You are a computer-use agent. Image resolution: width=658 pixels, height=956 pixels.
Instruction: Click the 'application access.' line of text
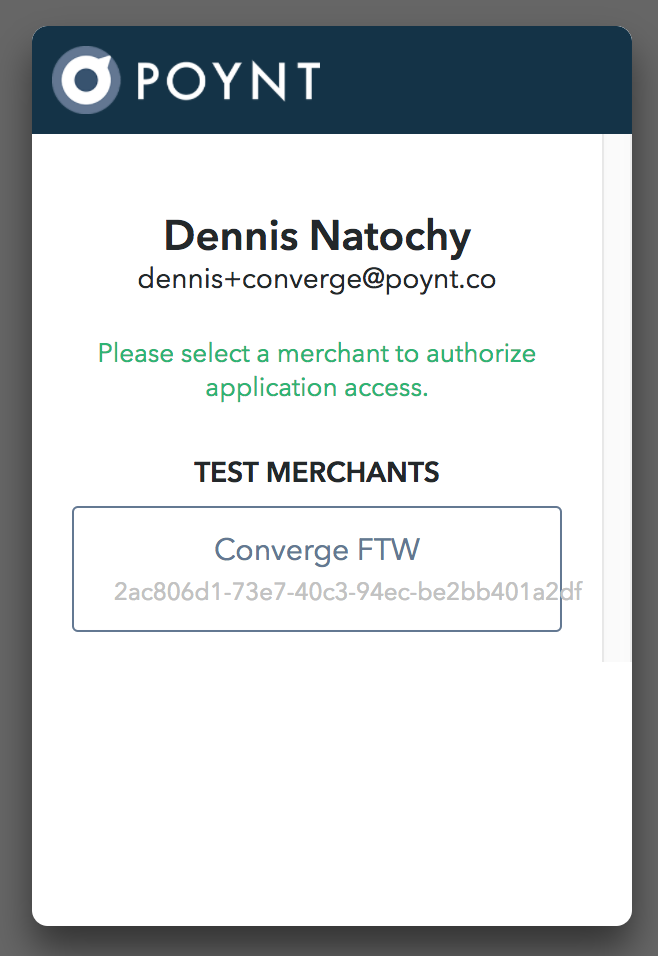coord(316,388)
